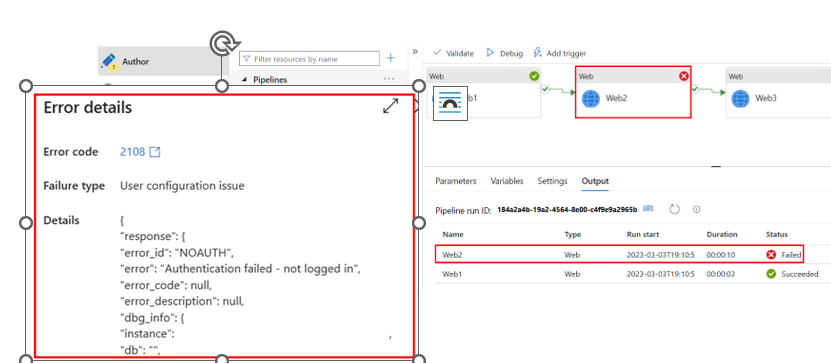831x363 pixels.
Task: Click the Web2 globe activity icon
Action: point(591,99)
